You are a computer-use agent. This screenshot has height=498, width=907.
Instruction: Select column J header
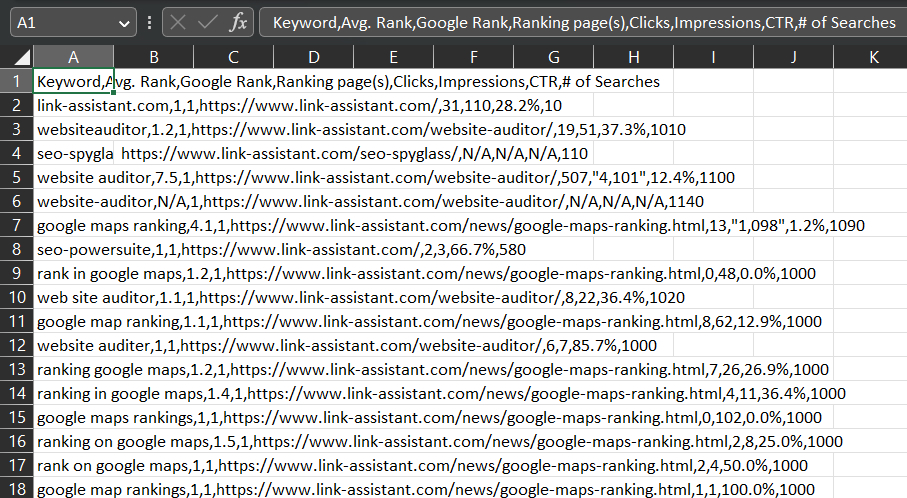(794, 57)
